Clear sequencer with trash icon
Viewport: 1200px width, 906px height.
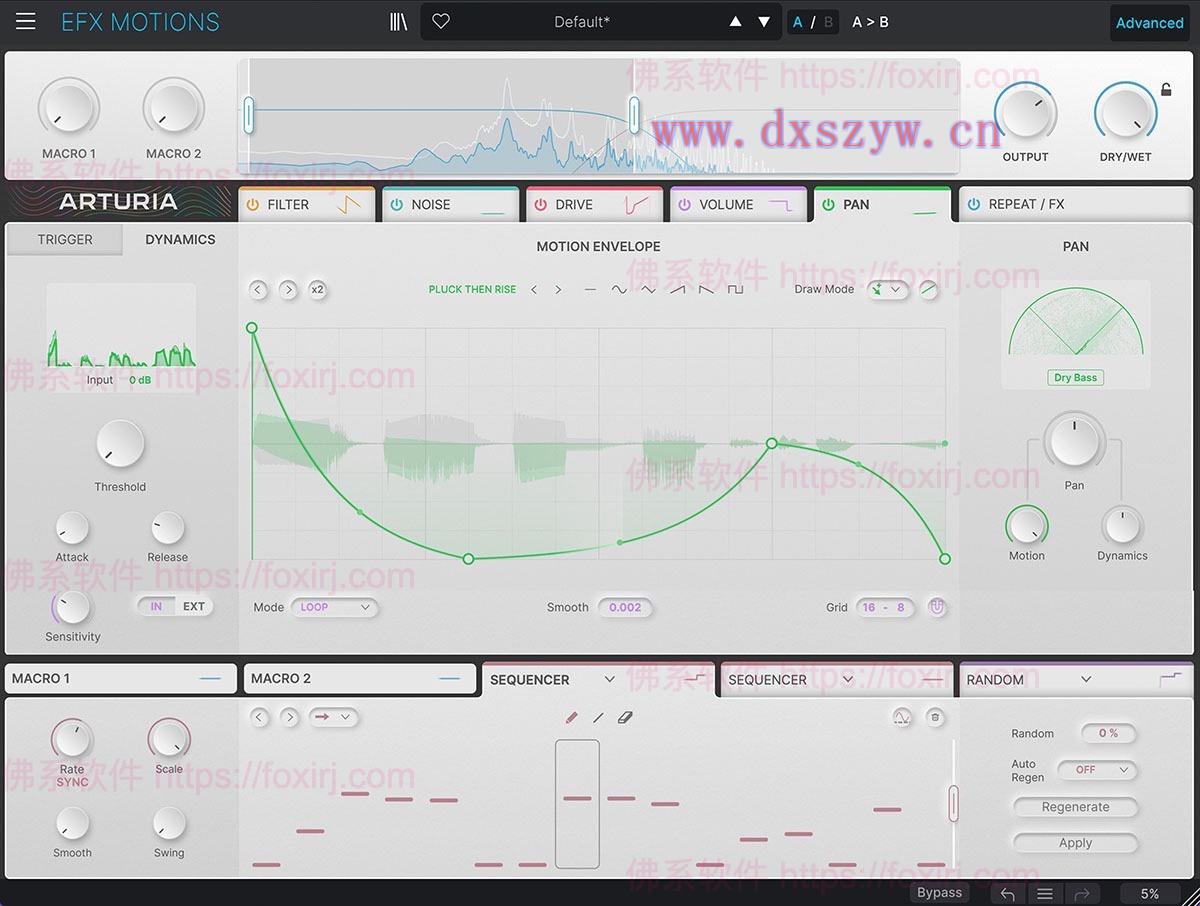pyautogui.click(x=934, y=717)
